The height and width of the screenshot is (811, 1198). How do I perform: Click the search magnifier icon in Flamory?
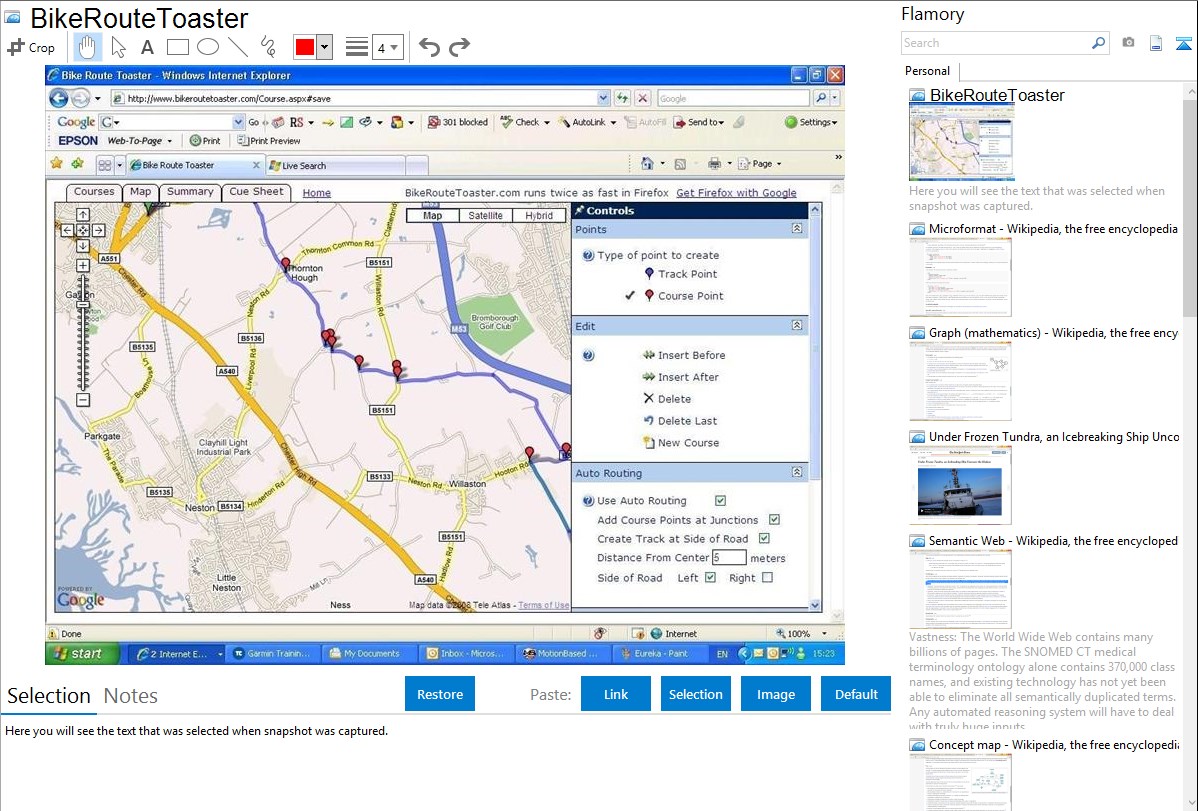point(1098,43)
